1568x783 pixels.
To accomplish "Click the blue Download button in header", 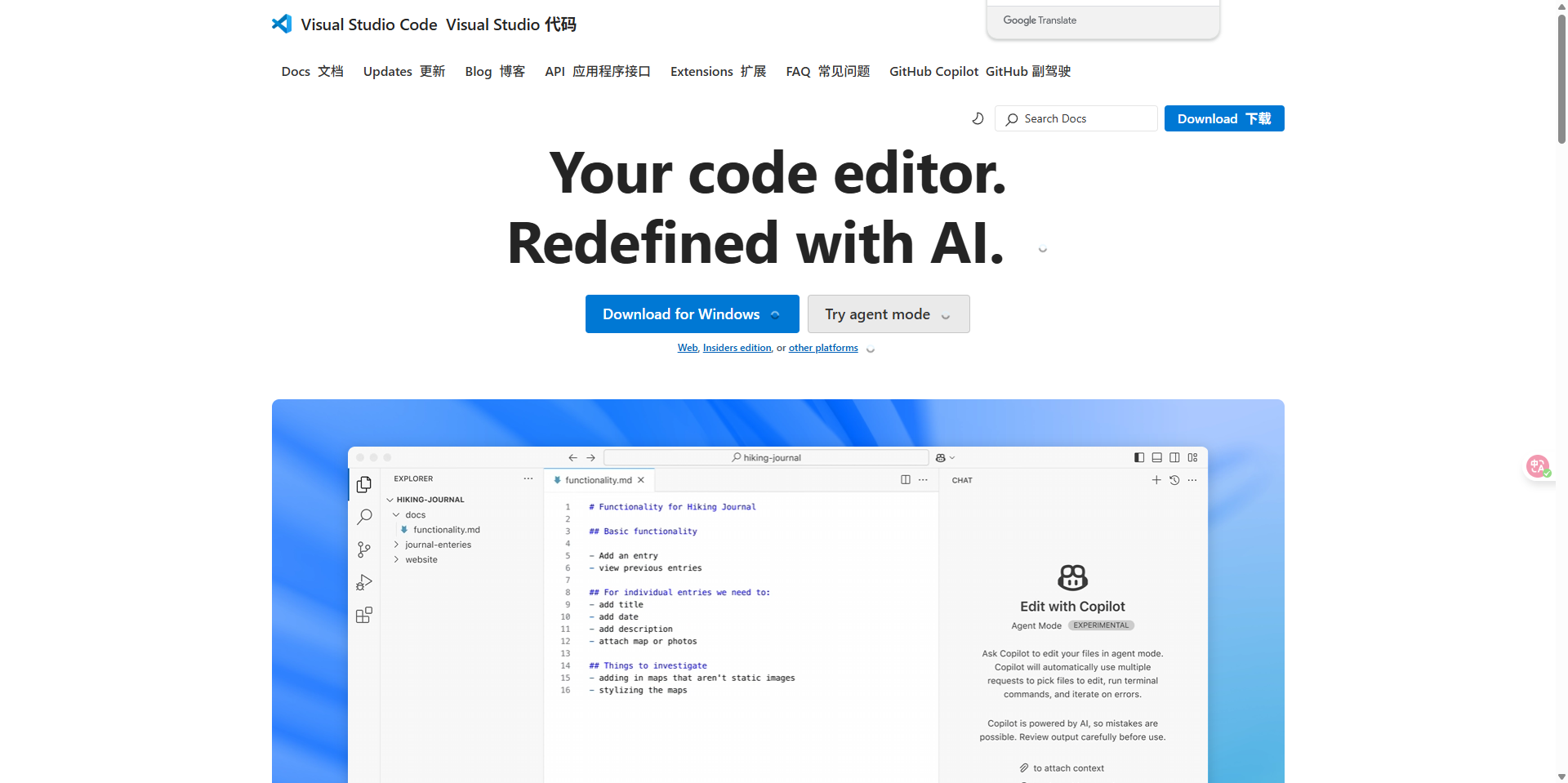I will [1224, 118].
